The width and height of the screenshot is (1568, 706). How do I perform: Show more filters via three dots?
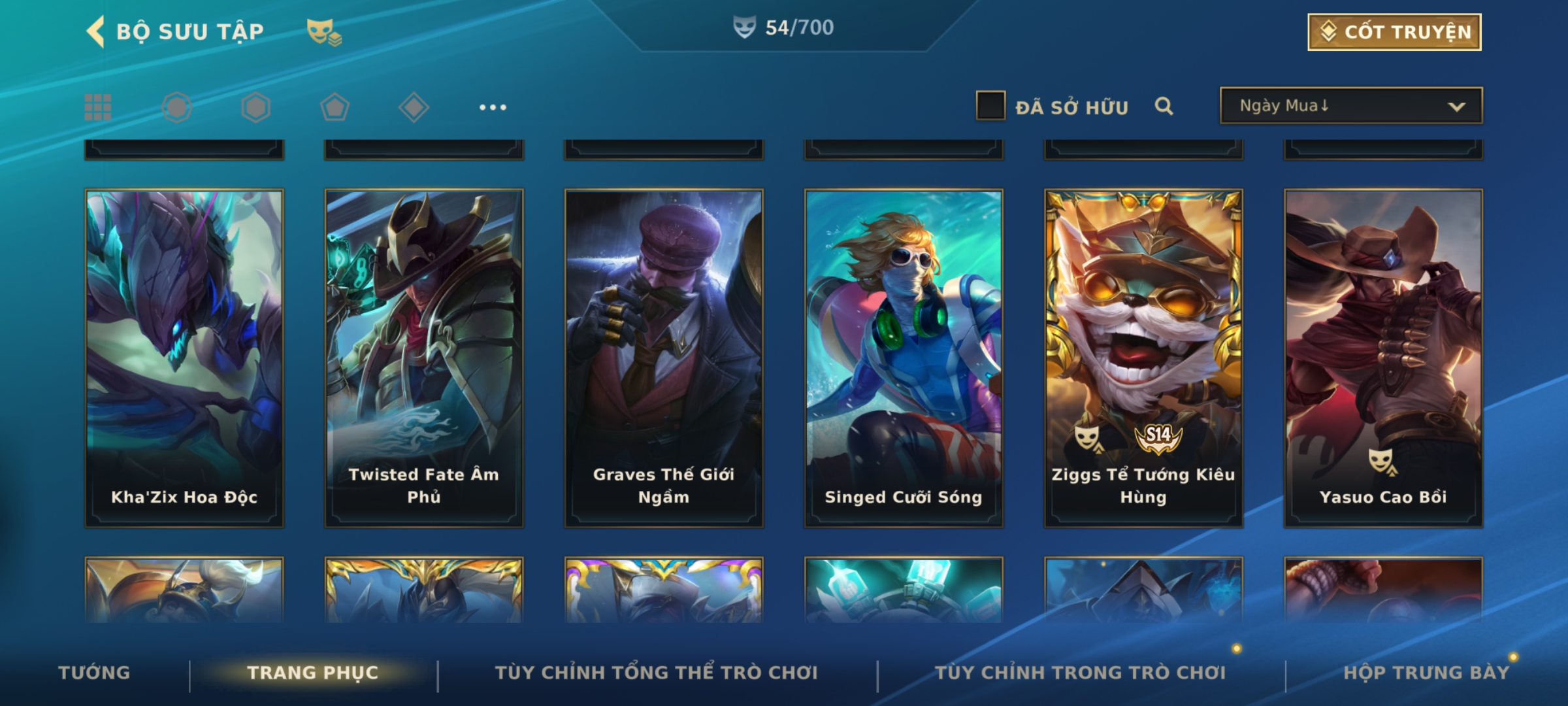493,107
